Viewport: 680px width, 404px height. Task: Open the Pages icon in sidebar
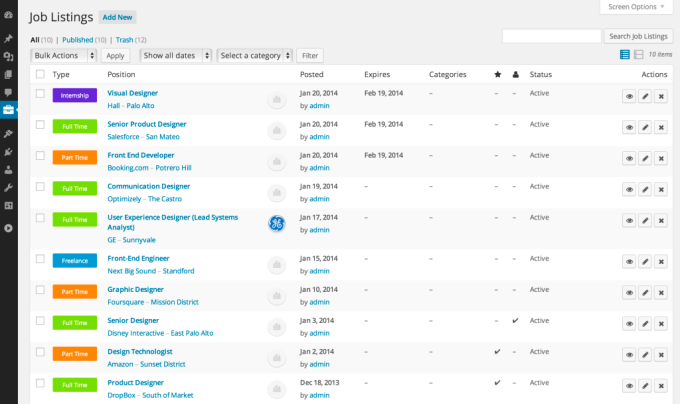coord(8,75)
